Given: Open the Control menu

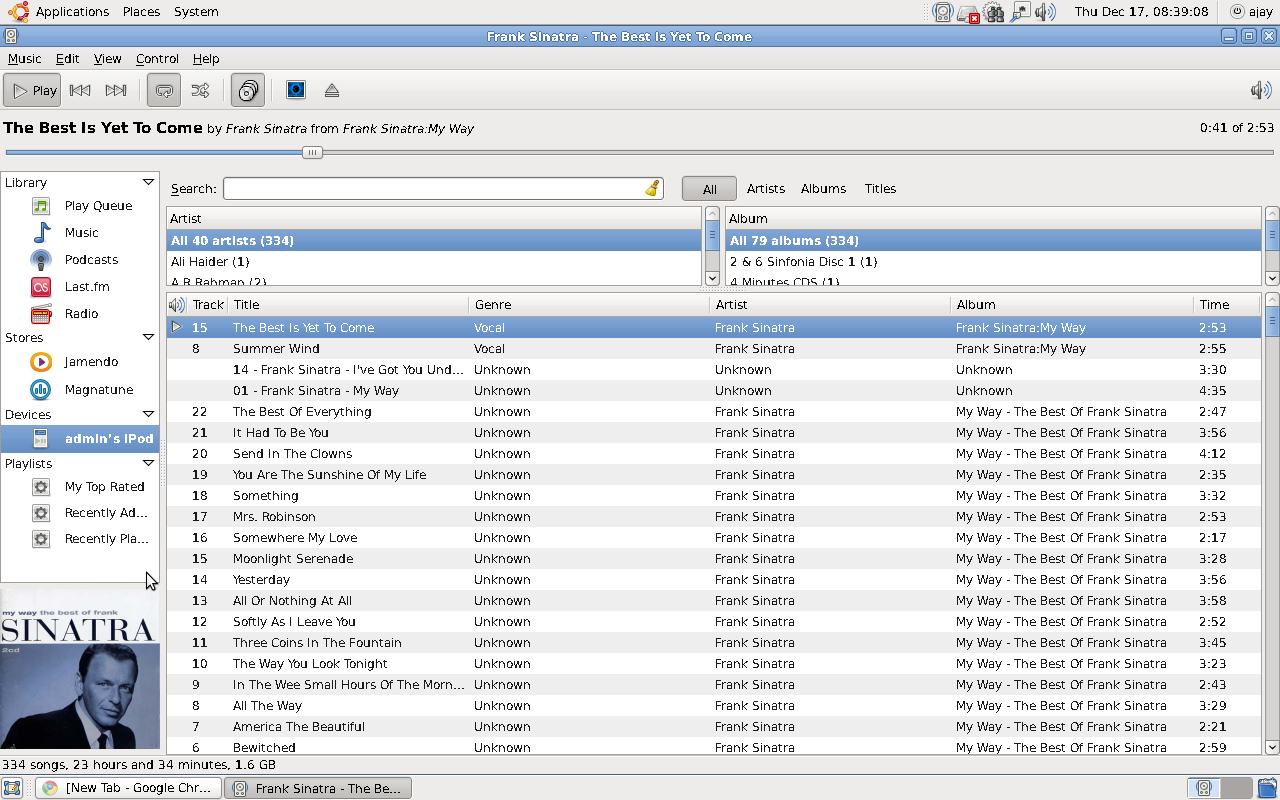Looking at the screenshot, I should (157, 59).
